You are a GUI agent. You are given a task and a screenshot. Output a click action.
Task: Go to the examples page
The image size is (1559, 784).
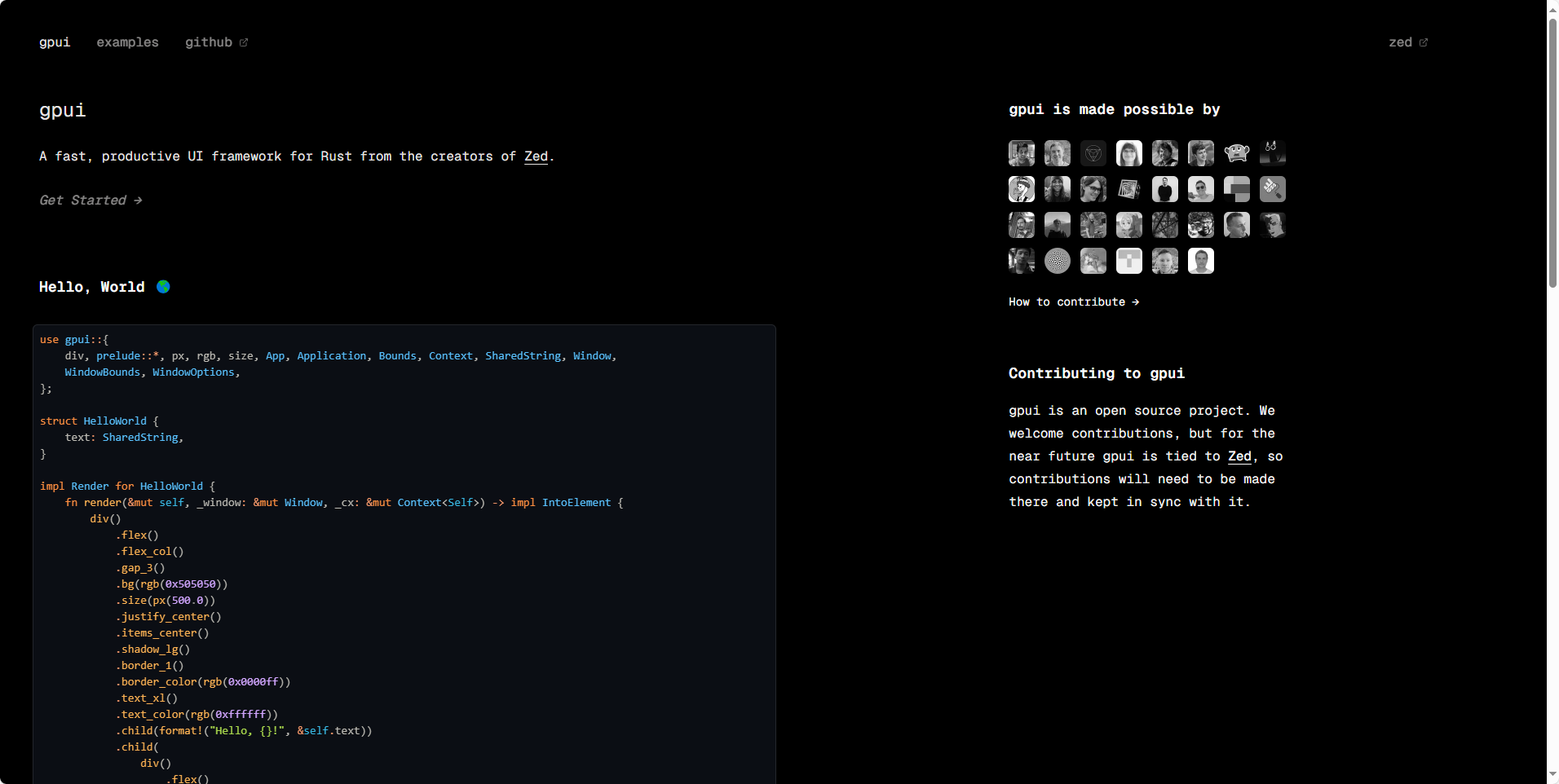click(128, 42)
